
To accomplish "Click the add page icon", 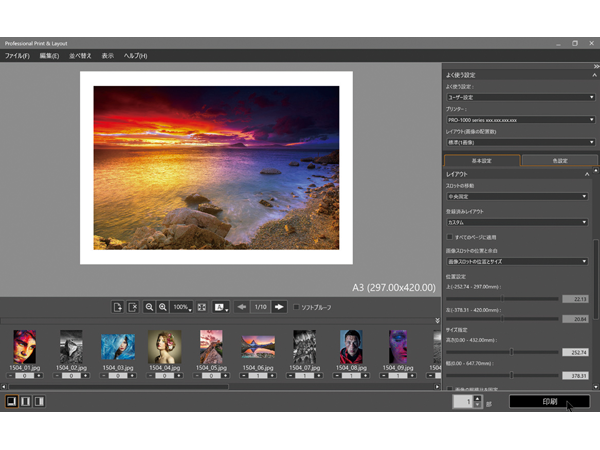I will click(x=118, y=307).
